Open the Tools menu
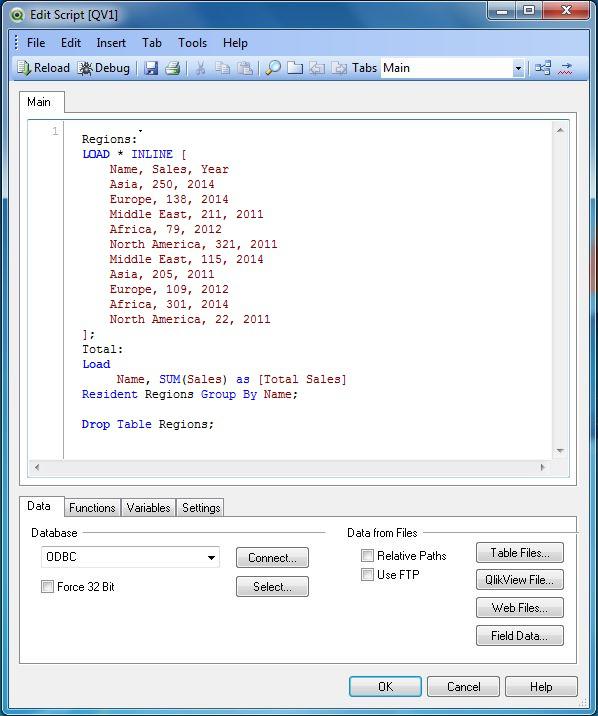Screen dimensions: 598x716 tap(192, 43)
